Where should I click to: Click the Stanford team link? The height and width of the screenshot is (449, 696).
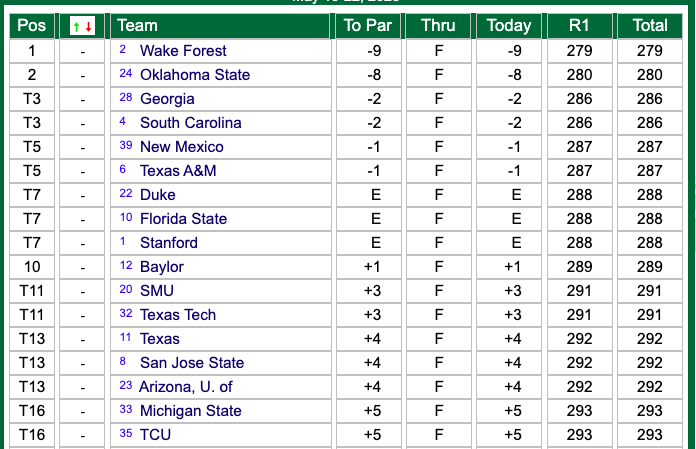pos(169,242)
